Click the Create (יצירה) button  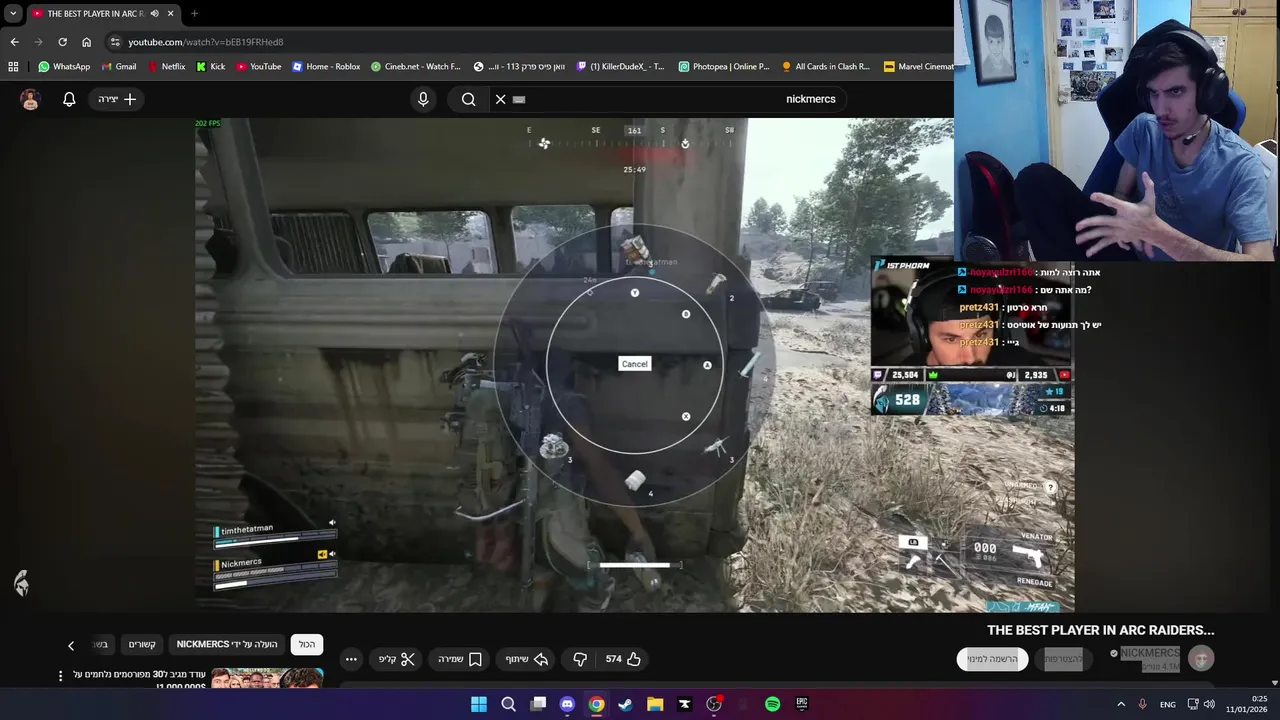pyautogui.click(x=117, y=99)
